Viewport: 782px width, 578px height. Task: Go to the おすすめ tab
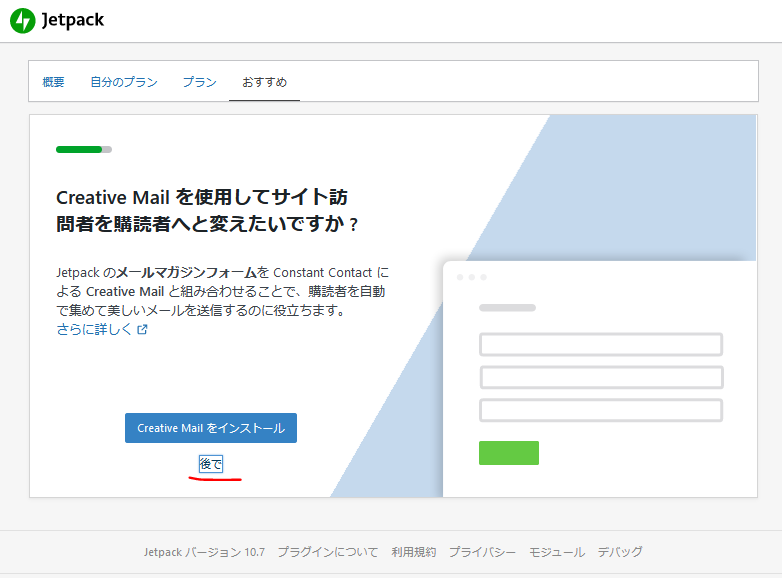click(264, 82)
